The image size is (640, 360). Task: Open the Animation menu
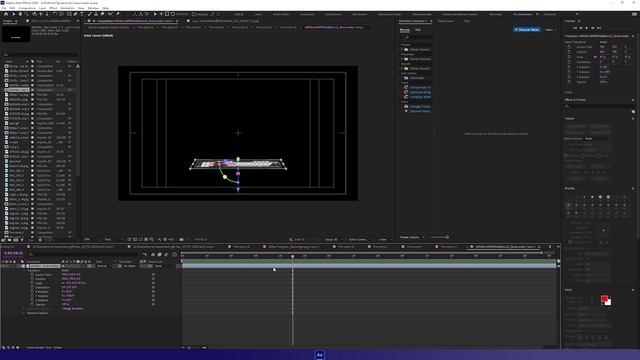pos(67,8)
